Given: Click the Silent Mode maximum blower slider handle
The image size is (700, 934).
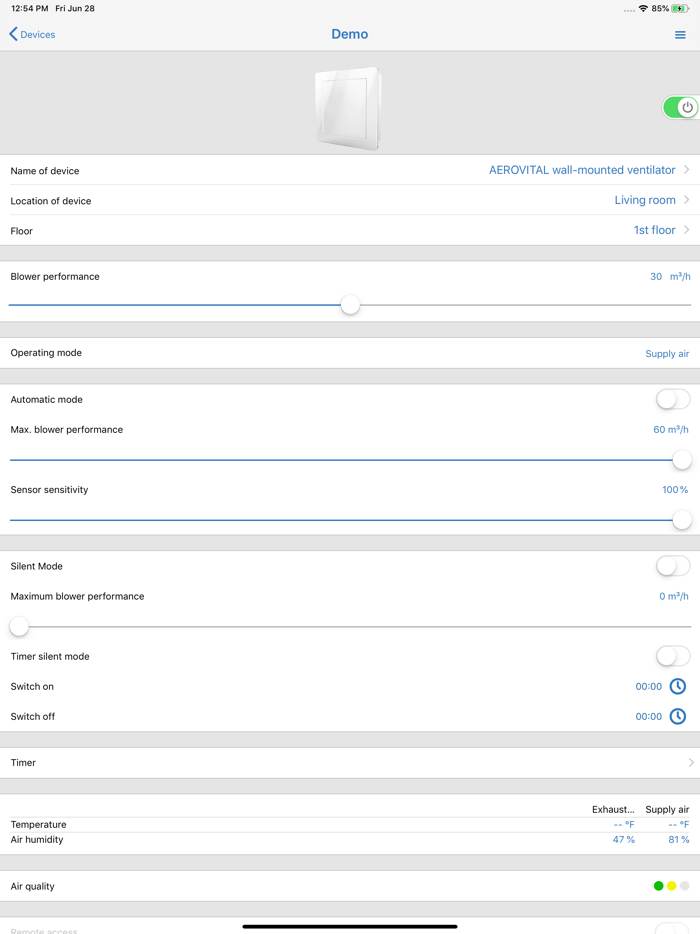Looking at the screenshot, I should pyautogui.click(x=19, y=627).
